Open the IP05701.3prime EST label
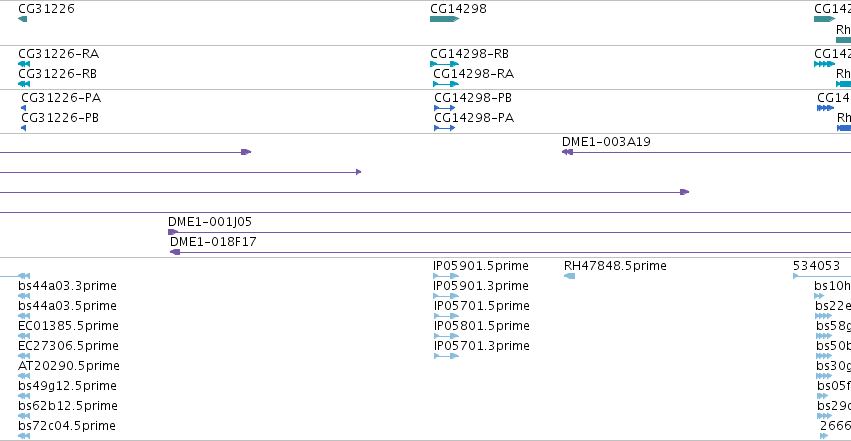Image resolution: width=851 pixels, height=441 pixels. (481, 346)
